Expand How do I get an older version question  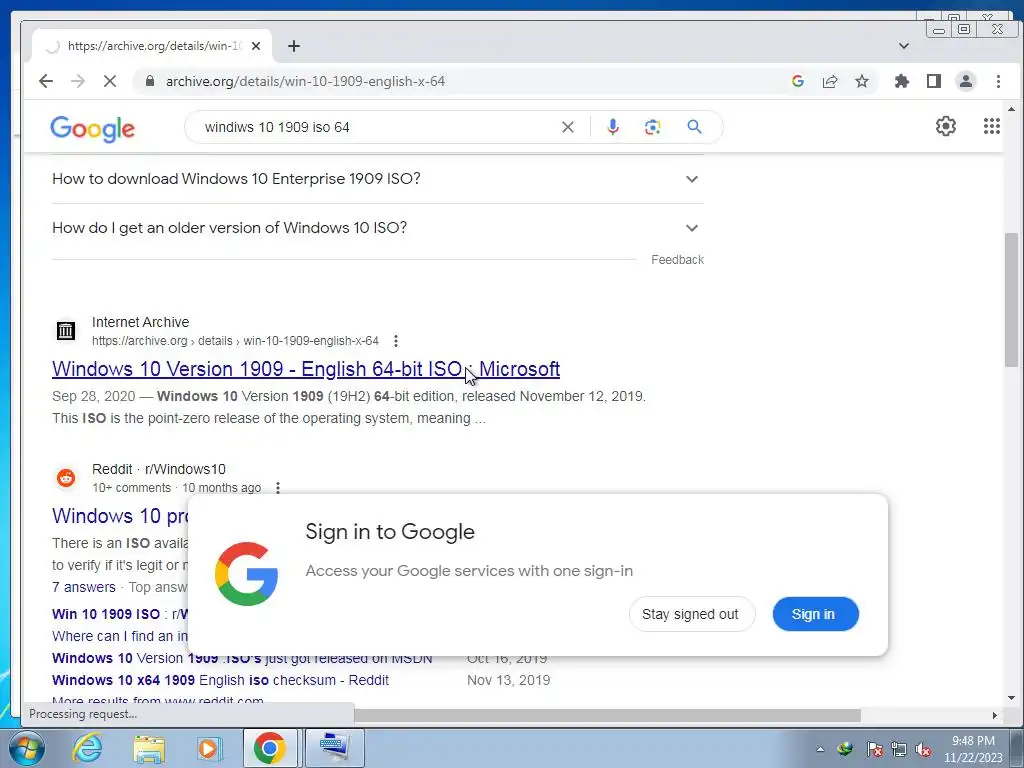tap(377, 228)
